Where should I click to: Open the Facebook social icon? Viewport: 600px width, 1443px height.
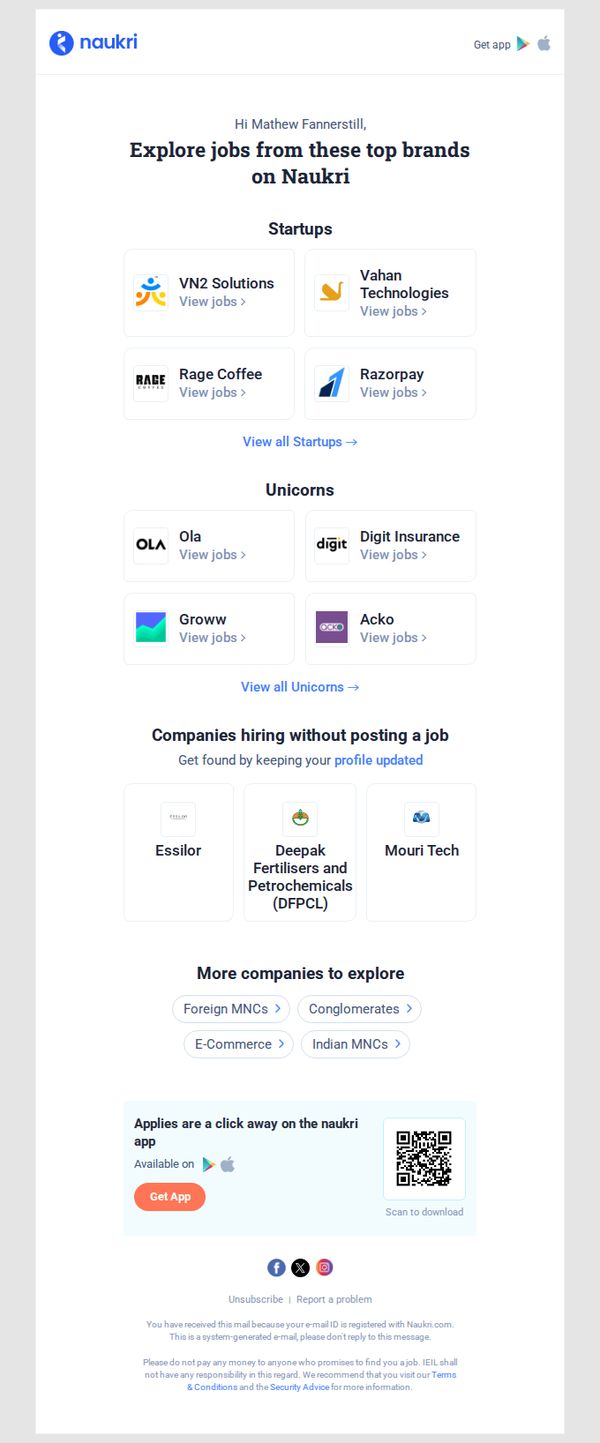[x=276, y=1267]
